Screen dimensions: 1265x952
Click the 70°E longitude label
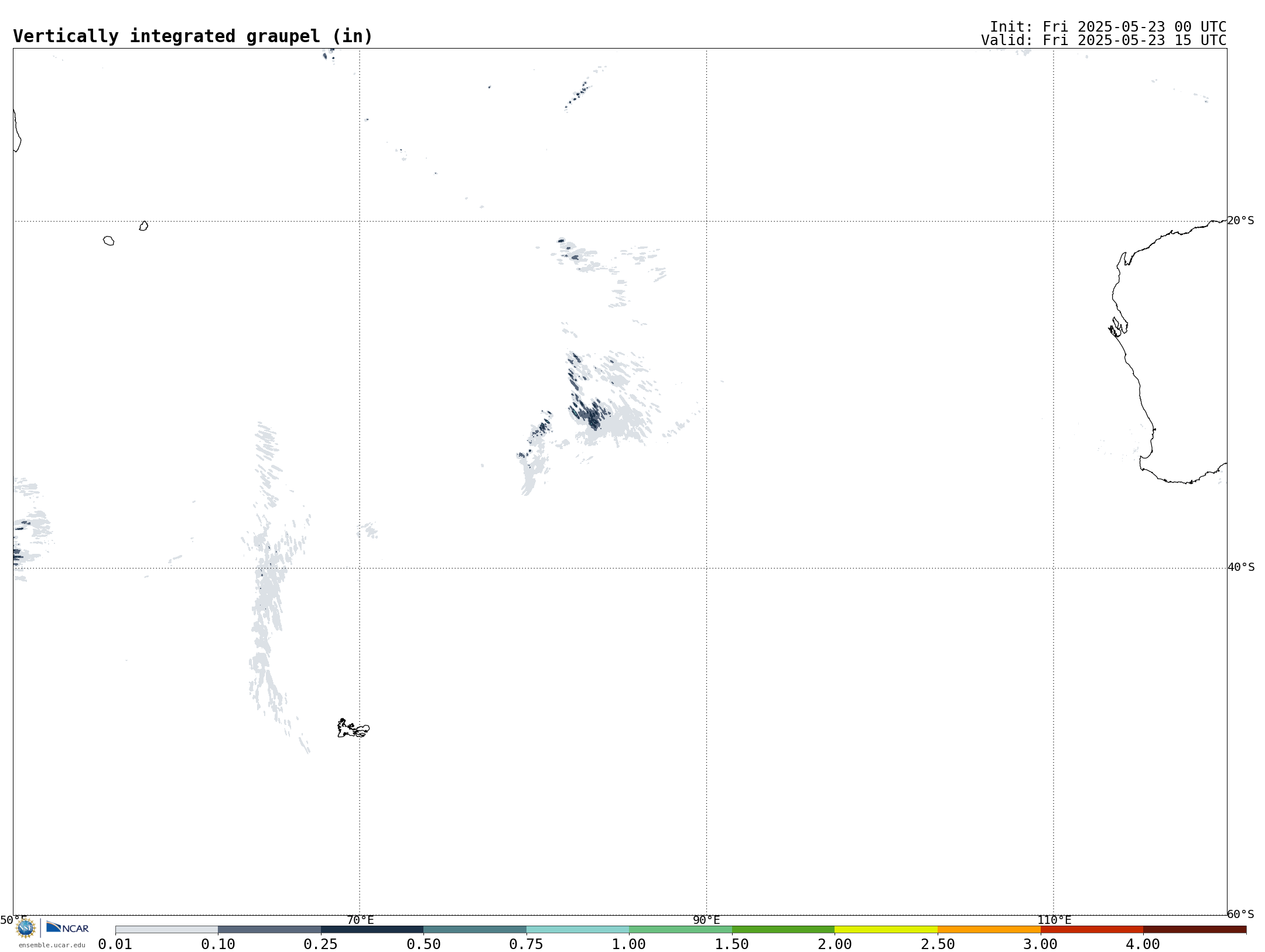[x=360, y=920]
